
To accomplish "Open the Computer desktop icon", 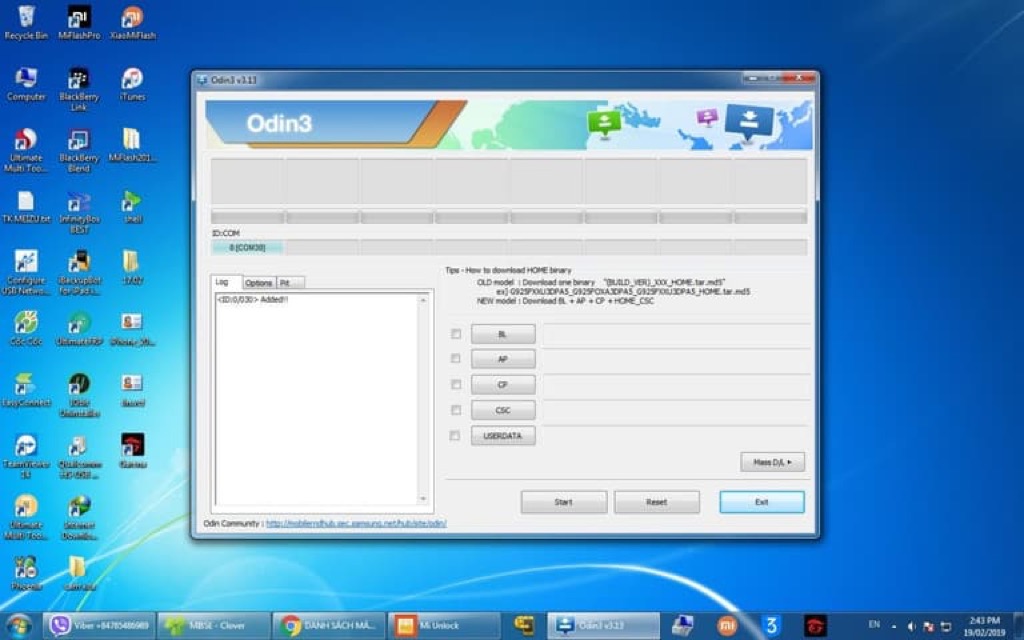I will 26,85.
